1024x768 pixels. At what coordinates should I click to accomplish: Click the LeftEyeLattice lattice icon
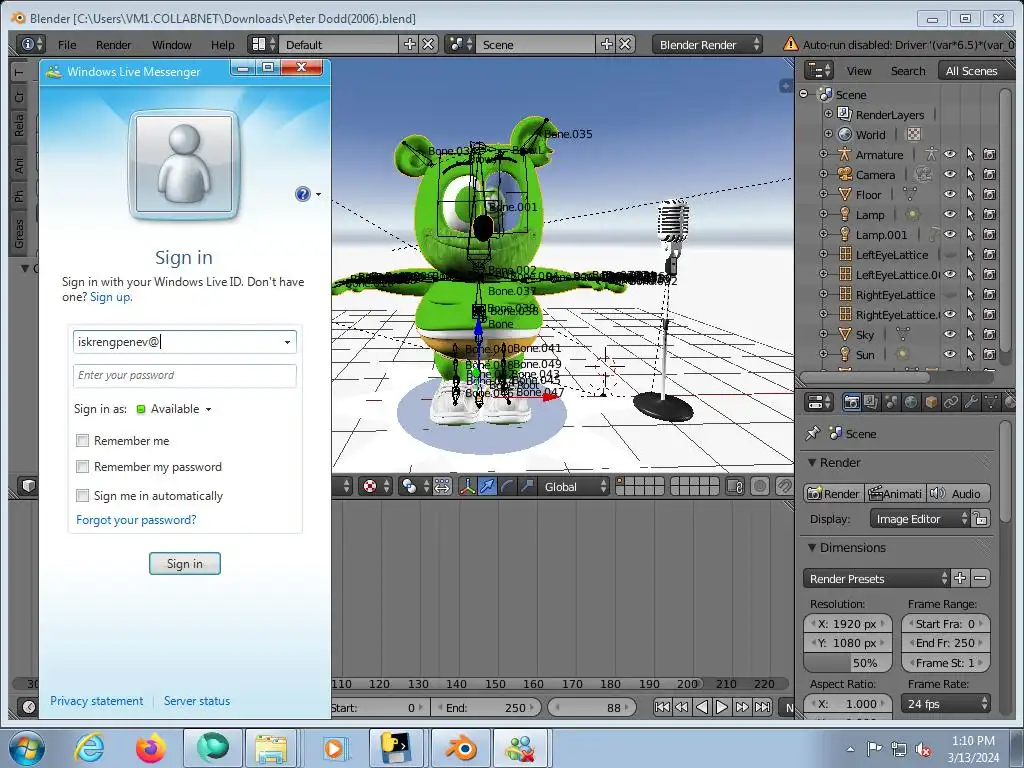point(844,254)
